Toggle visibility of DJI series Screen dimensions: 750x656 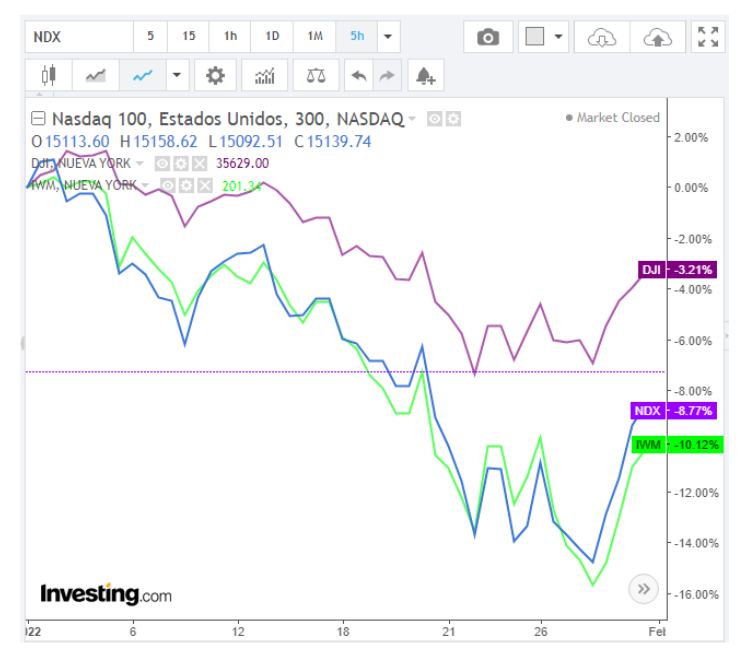[162, 164]
